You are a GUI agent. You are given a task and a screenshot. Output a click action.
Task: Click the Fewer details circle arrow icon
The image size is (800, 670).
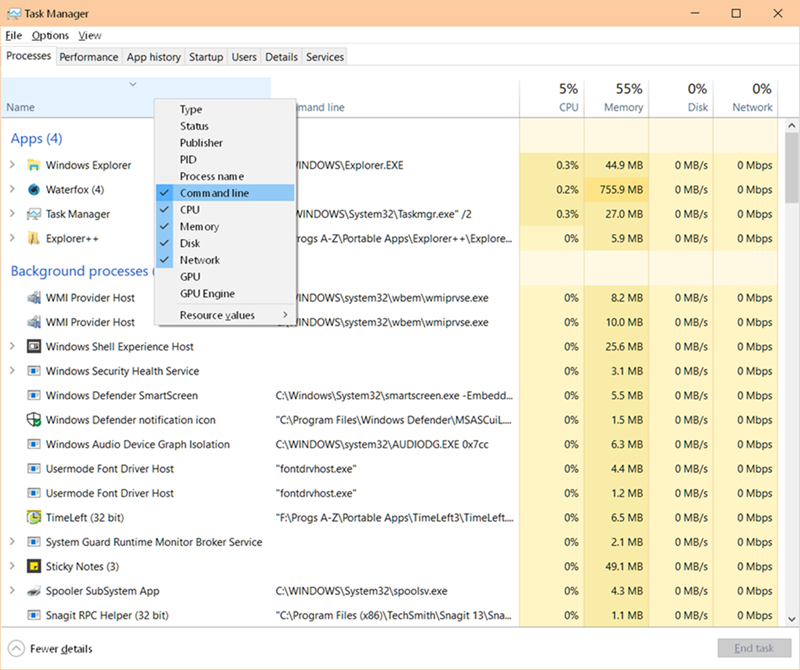[x=16, y=649]
